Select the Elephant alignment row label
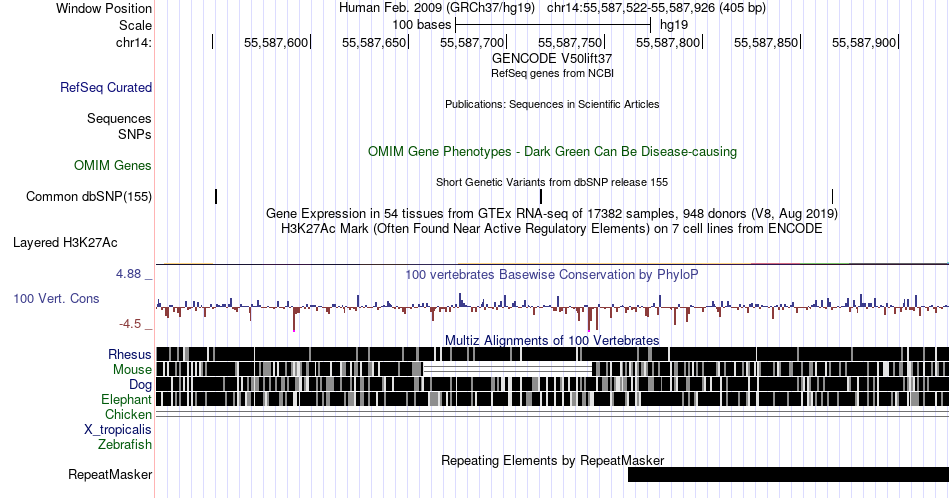 [127, 399]
